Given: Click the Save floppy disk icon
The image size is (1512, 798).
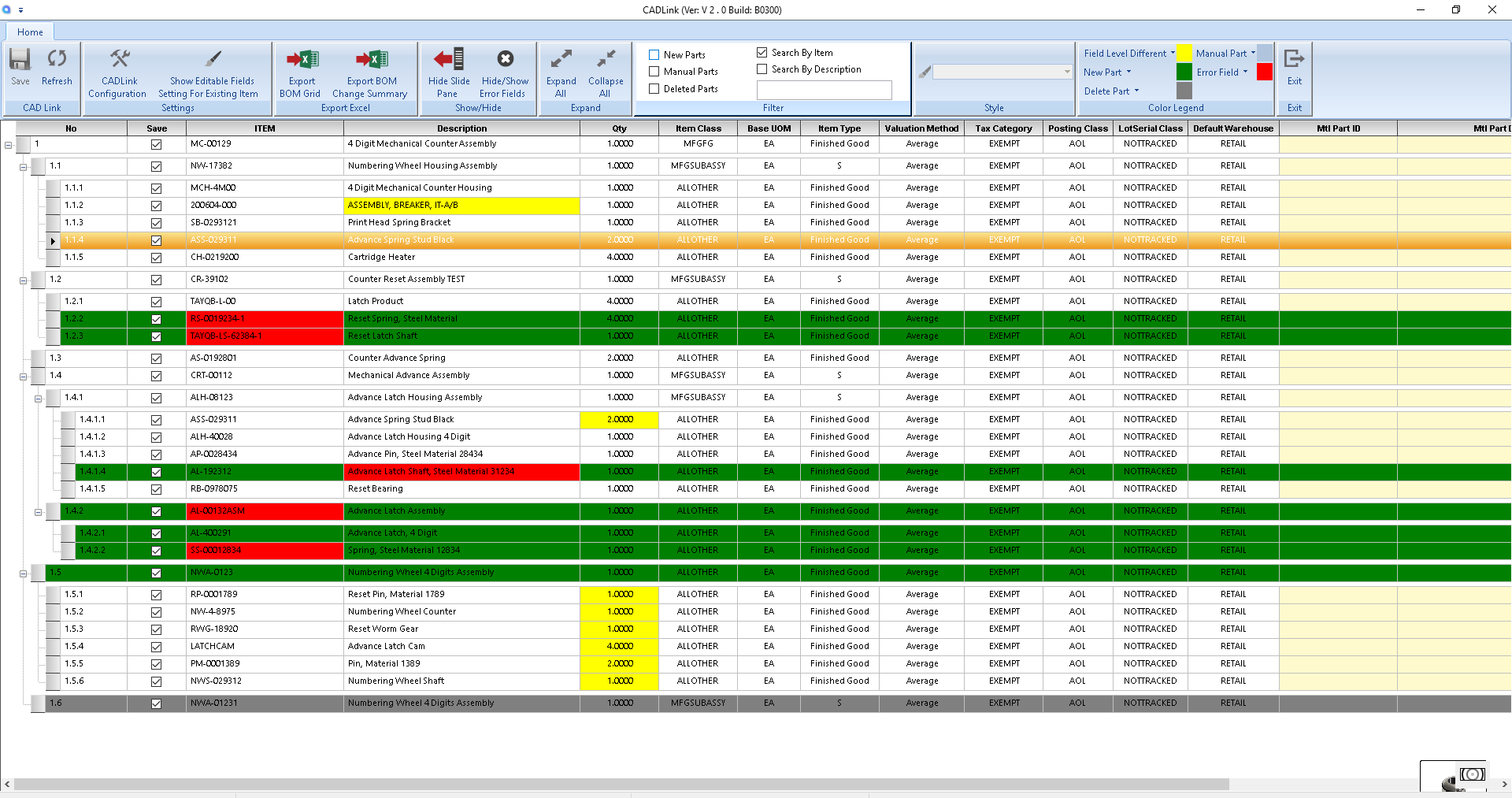Looking at the screenshot, I should (20, 60).
